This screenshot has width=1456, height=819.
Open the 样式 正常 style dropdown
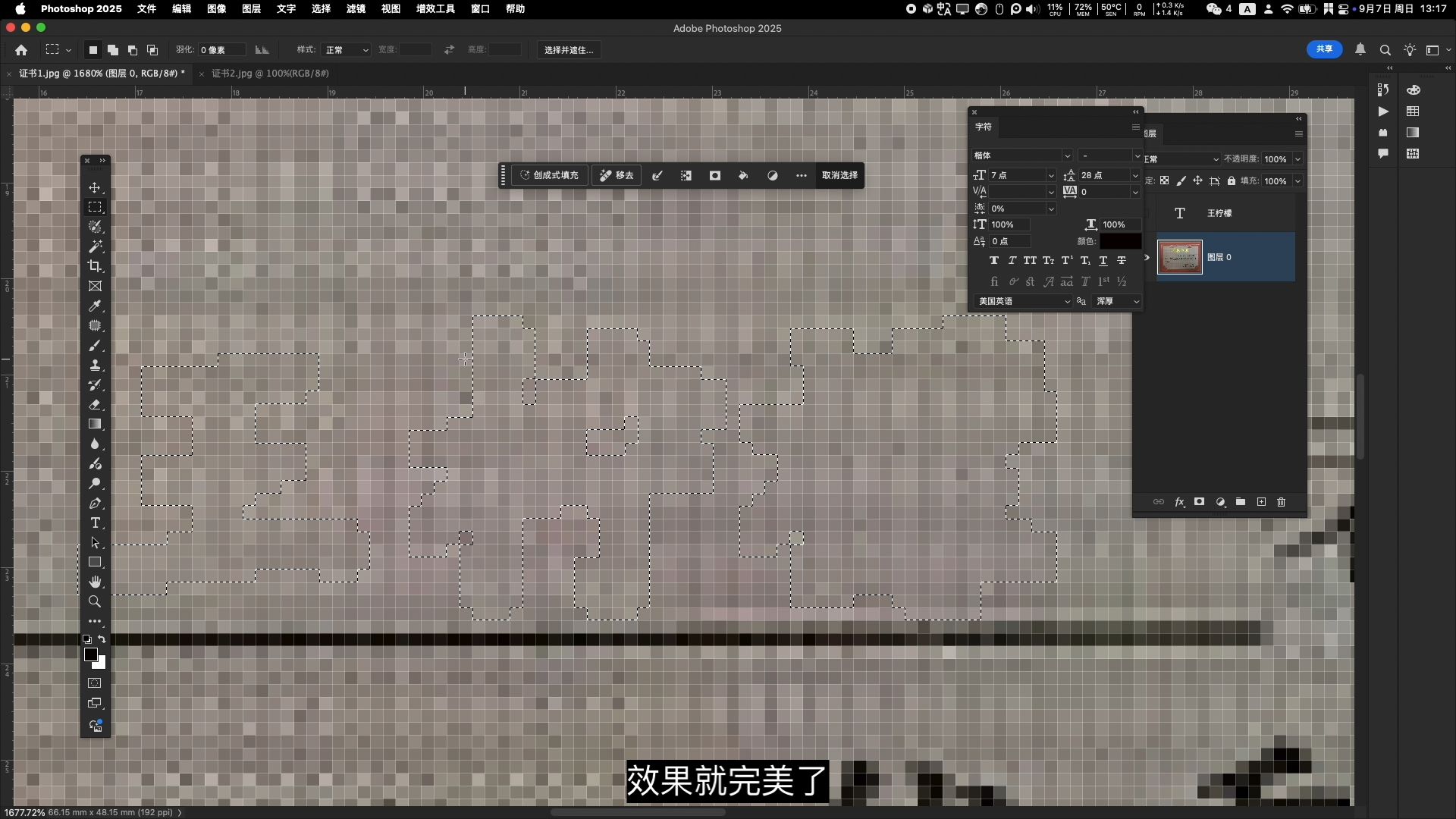(347, 50)
